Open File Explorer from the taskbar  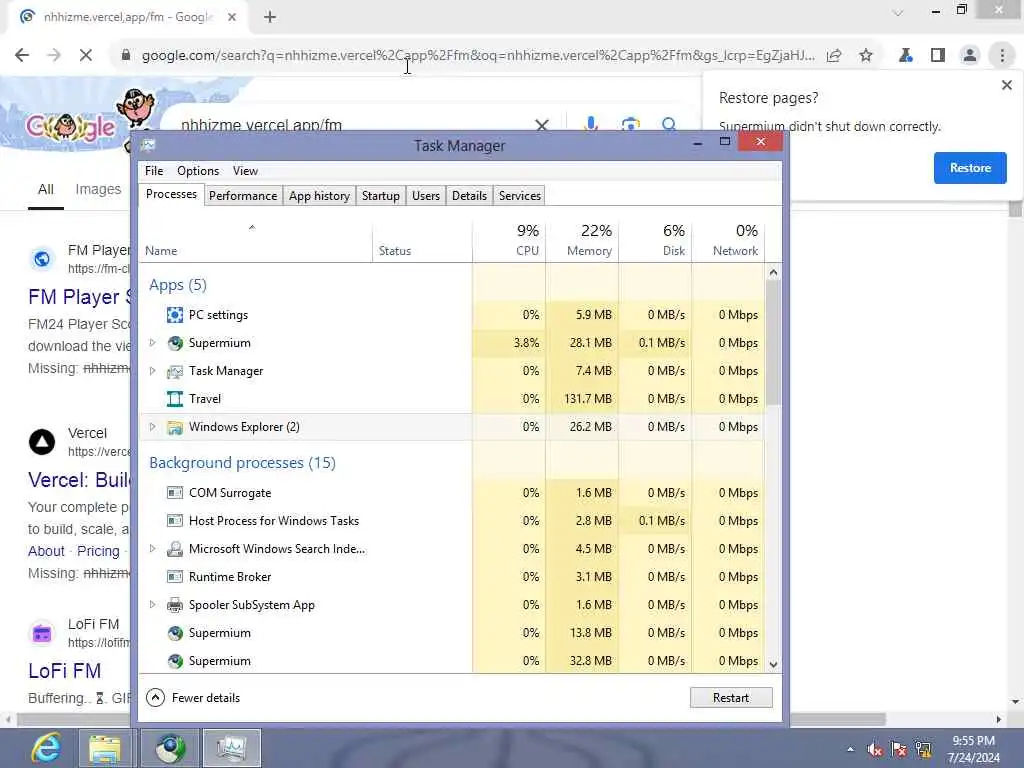pos(104,748)
